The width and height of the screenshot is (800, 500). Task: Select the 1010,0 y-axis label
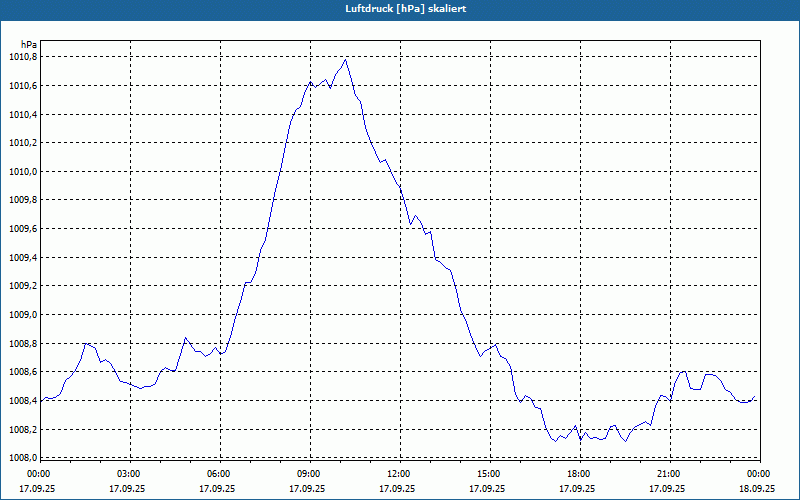tap(23, 171)
